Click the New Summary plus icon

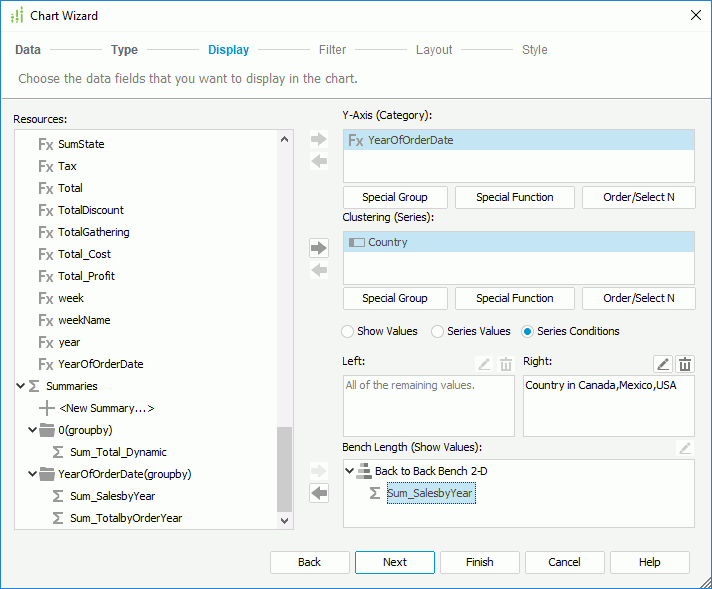[x=46, y=408]
